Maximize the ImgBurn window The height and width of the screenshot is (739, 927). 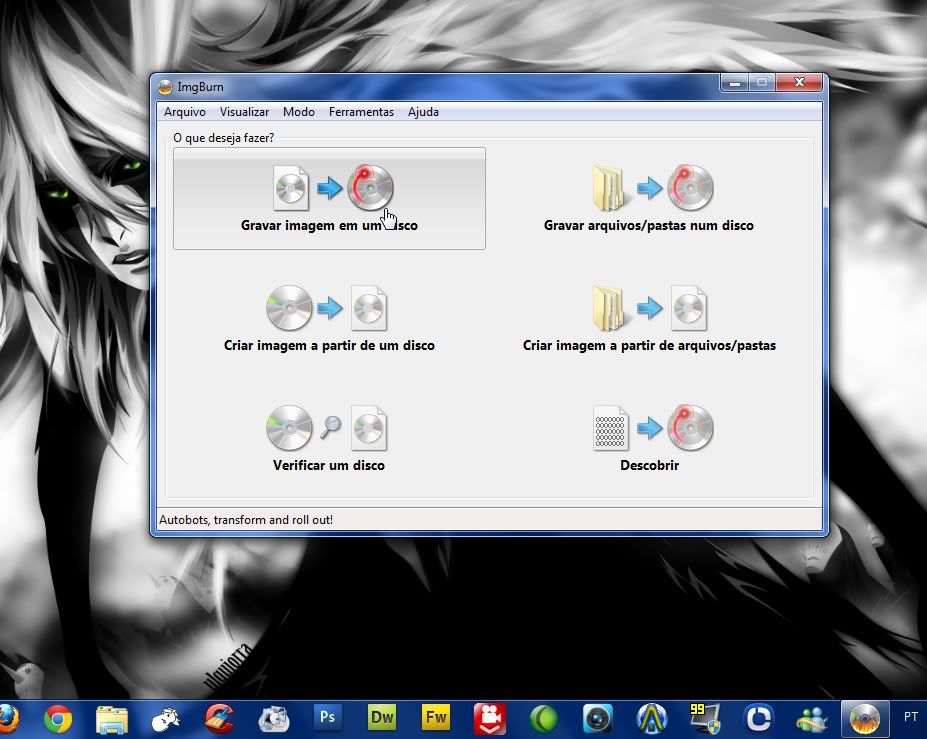[x=761, y=84]
